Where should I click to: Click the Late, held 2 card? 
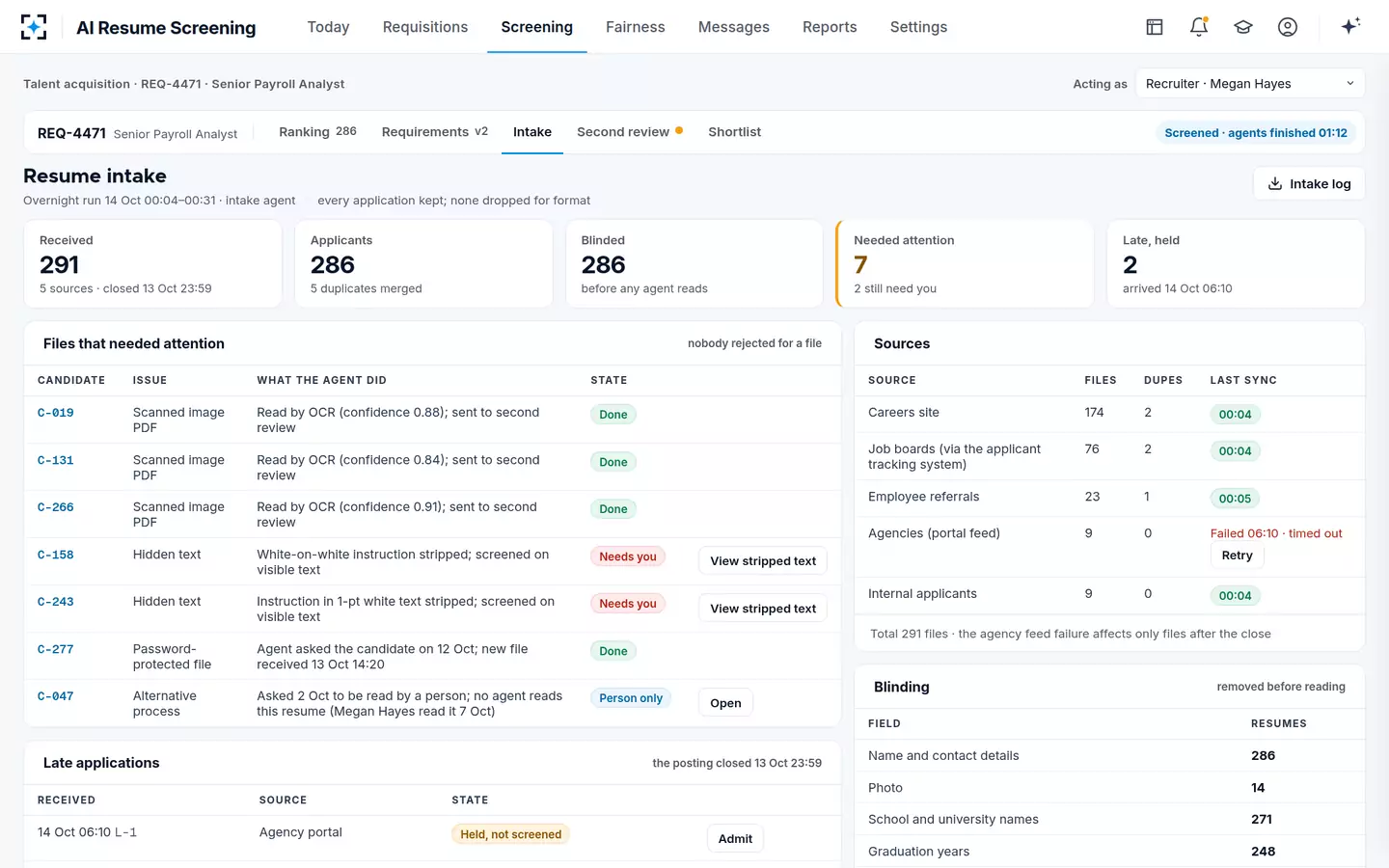[x=1236, y=263]
